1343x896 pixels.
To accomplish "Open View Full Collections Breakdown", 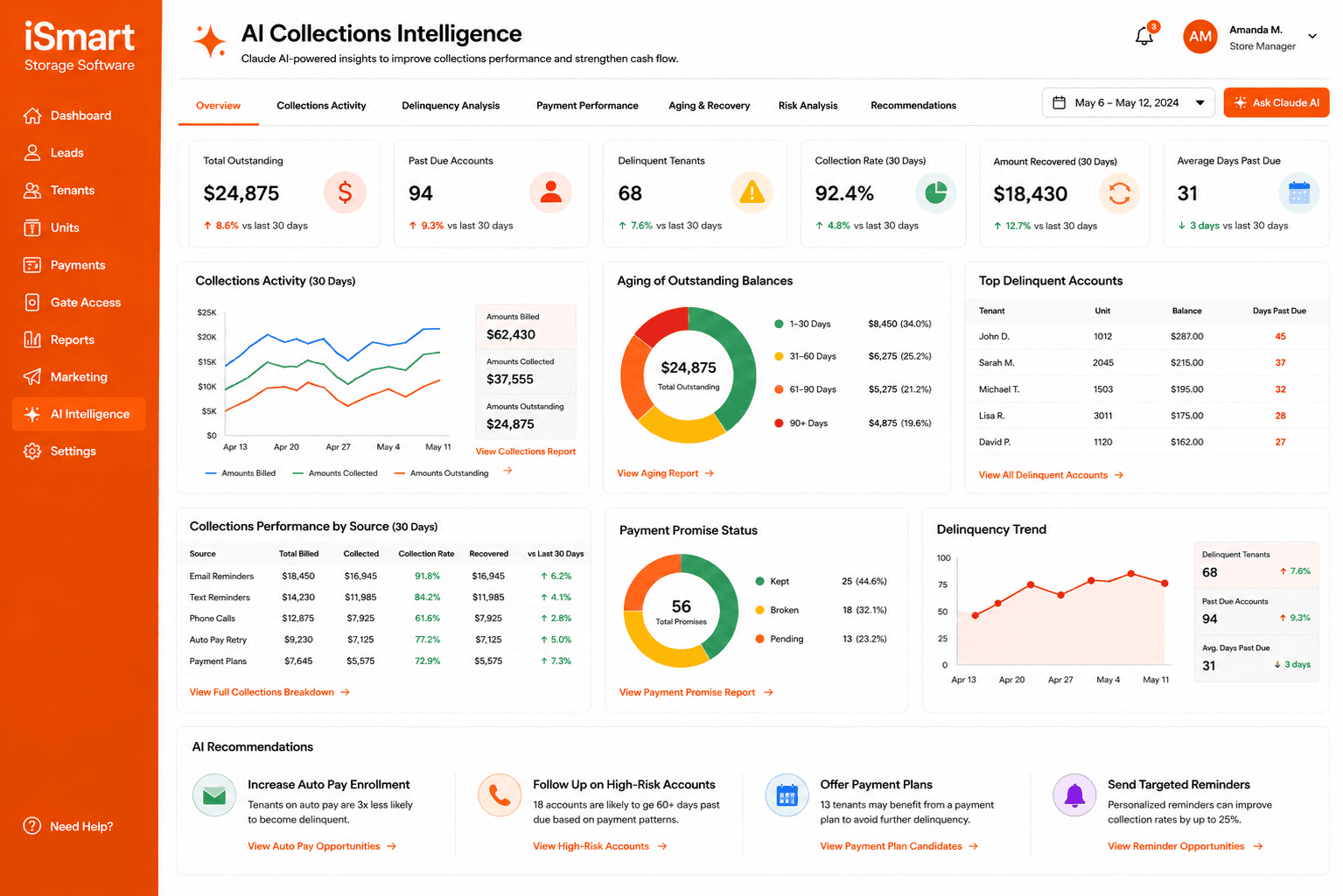I will pyautogui.click(x=269, y=692).
